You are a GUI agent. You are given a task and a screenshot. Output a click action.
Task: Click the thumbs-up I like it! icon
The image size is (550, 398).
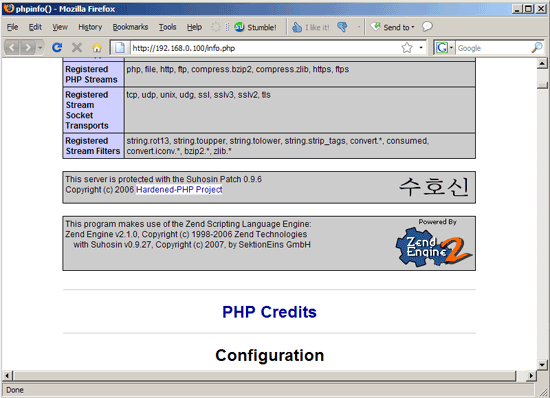click(x=297, y=27)
